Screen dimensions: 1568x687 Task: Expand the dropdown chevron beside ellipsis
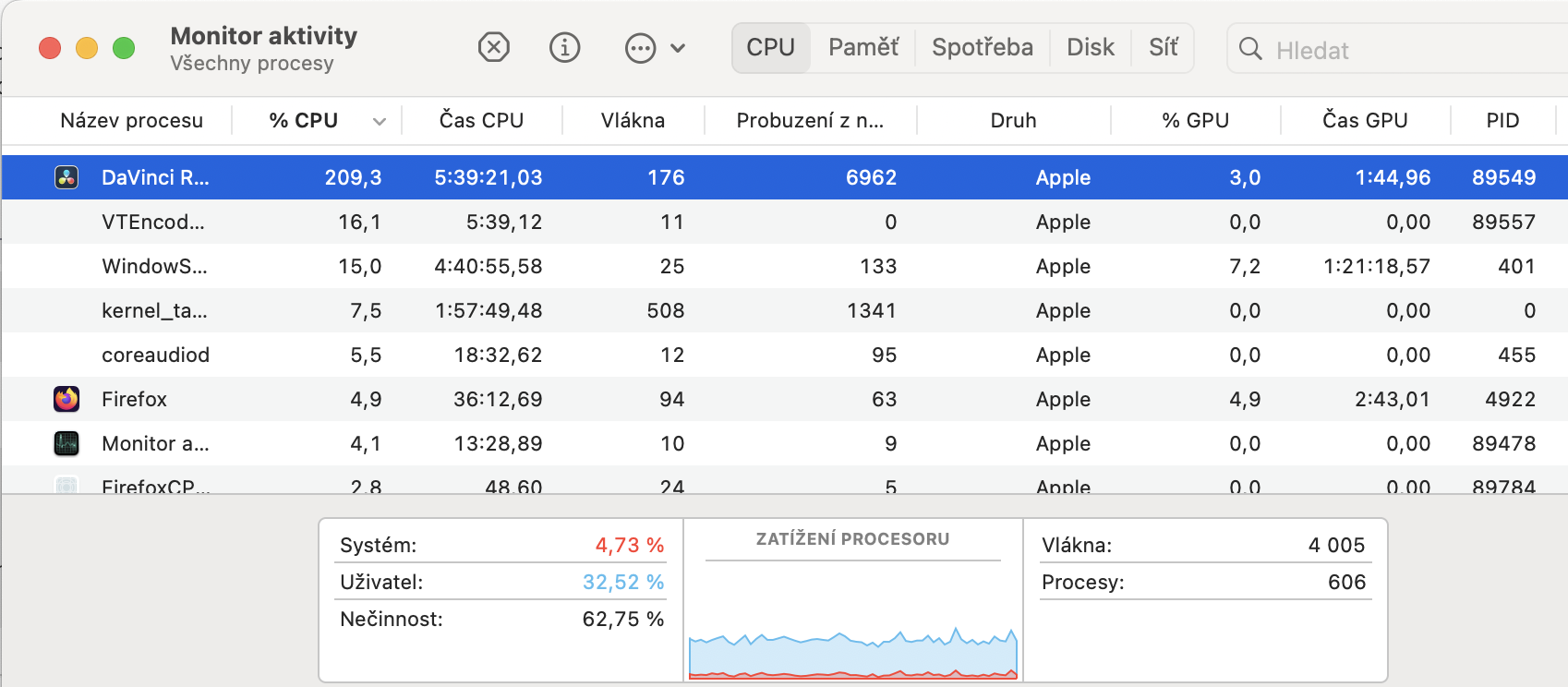pos(678,48)
